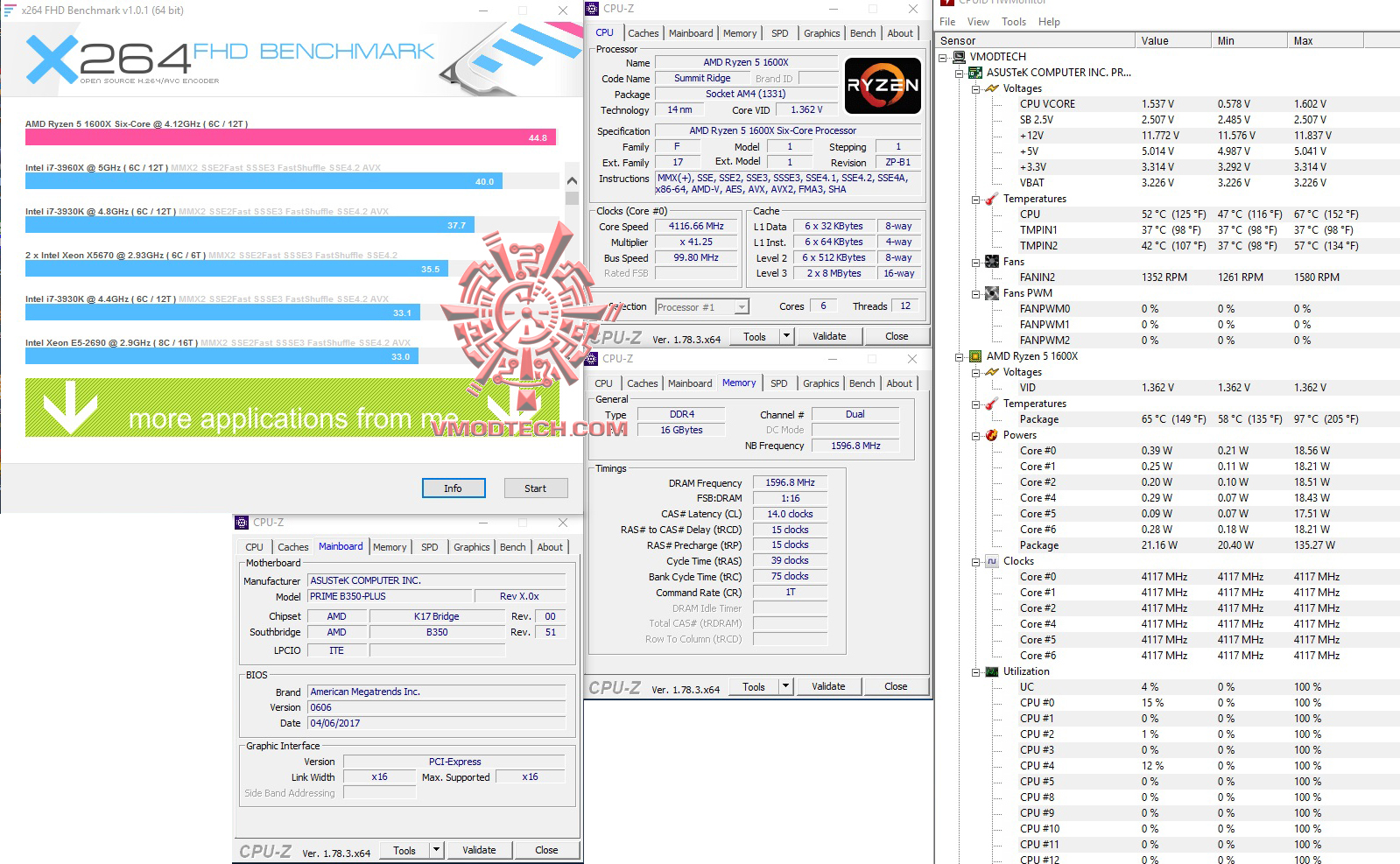The height and width of the screenshot is (864, 1400).
Task: Open the Help menu in HWMonitor
Action: tap(1049, 22)
